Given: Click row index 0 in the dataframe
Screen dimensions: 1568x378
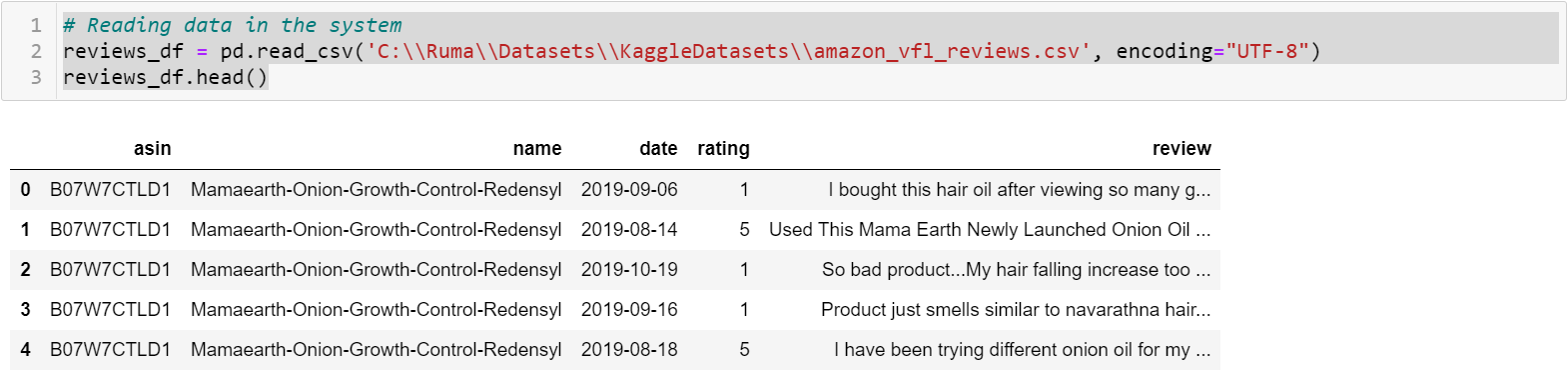Looking at the screenshot, I should [x=25, y=189].
